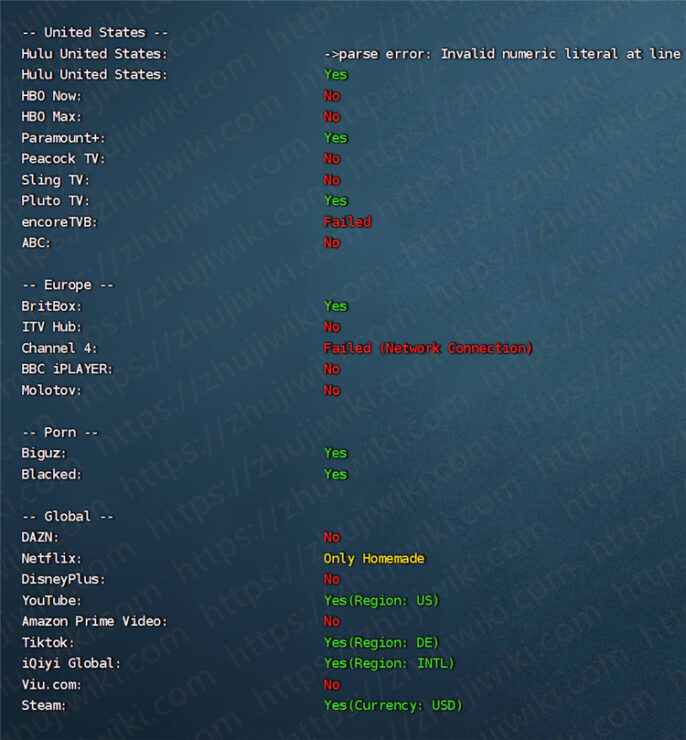This screenshot has height=740, width=686.
Task: Select the 'Viu.com:' label
Action: click(51, 684)
